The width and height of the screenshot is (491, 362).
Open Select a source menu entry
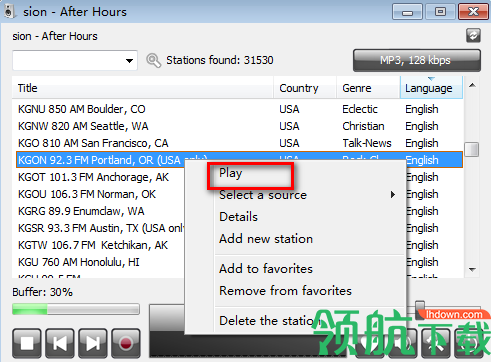(263, 195)
